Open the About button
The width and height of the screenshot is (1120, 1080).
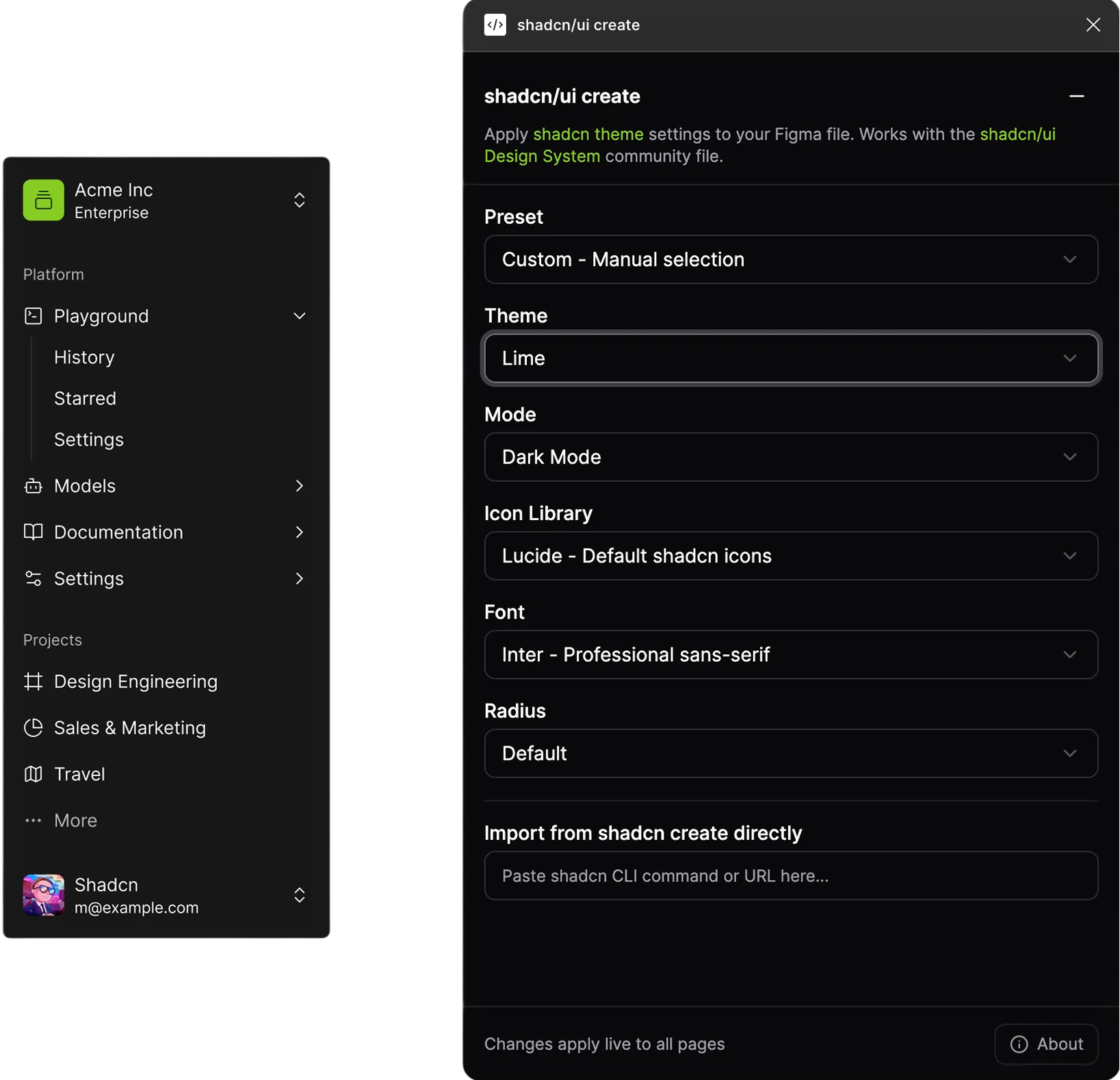point(1046,1044)
